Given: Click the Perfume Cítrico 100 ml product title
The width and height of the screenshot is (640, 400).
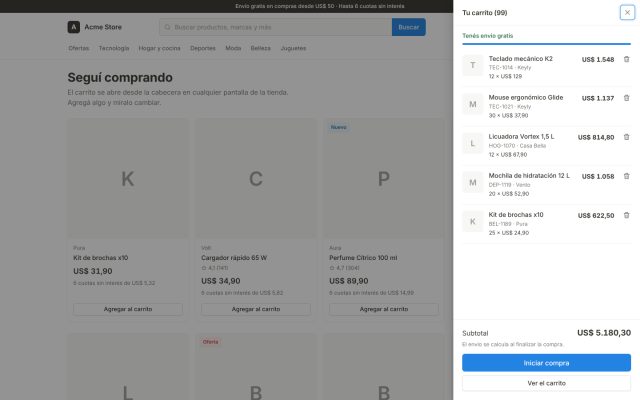Looking at the screenshot, I should click(363, 258).
